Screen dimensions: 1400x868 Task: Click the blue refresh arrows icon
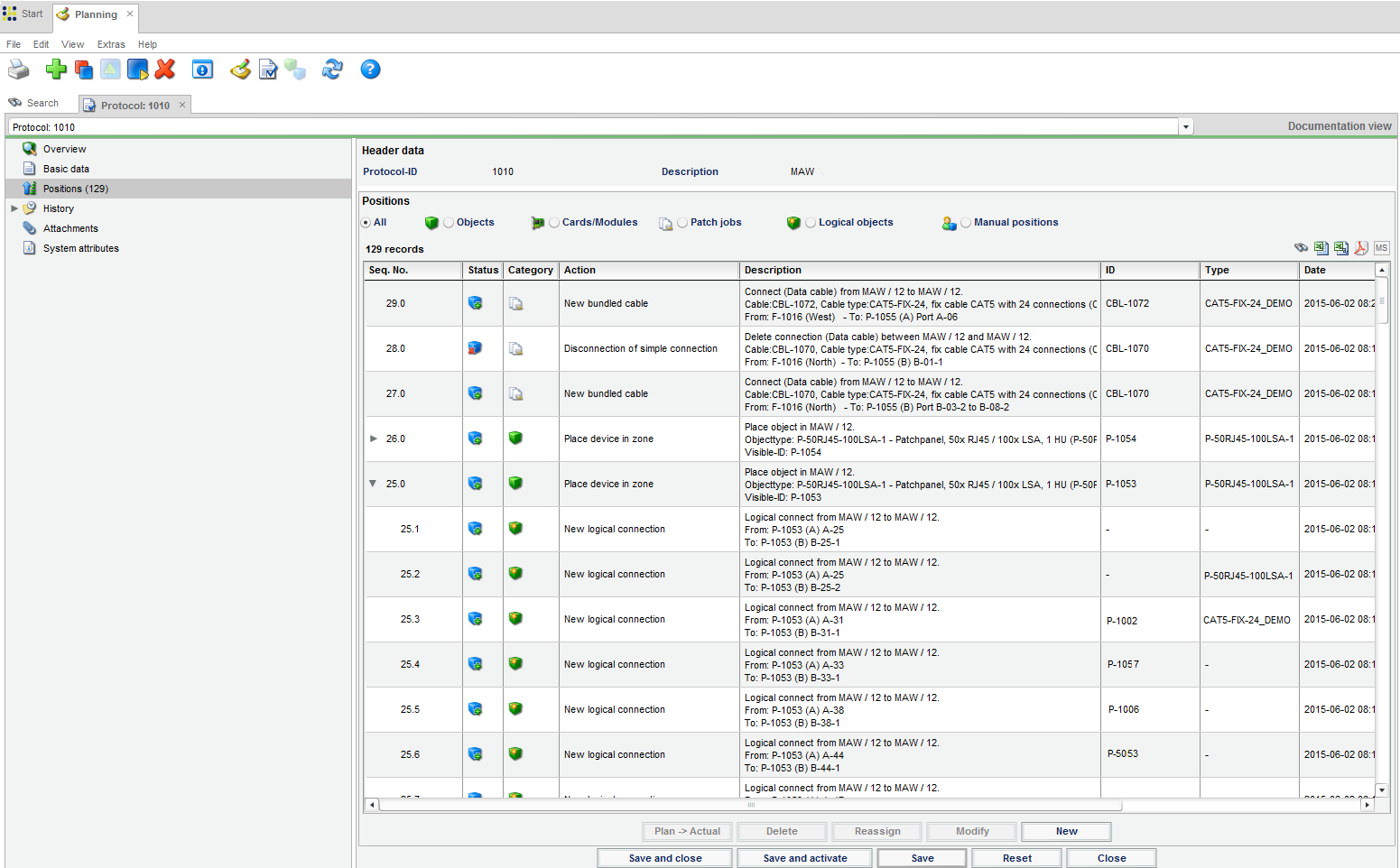tap(332, 69)
